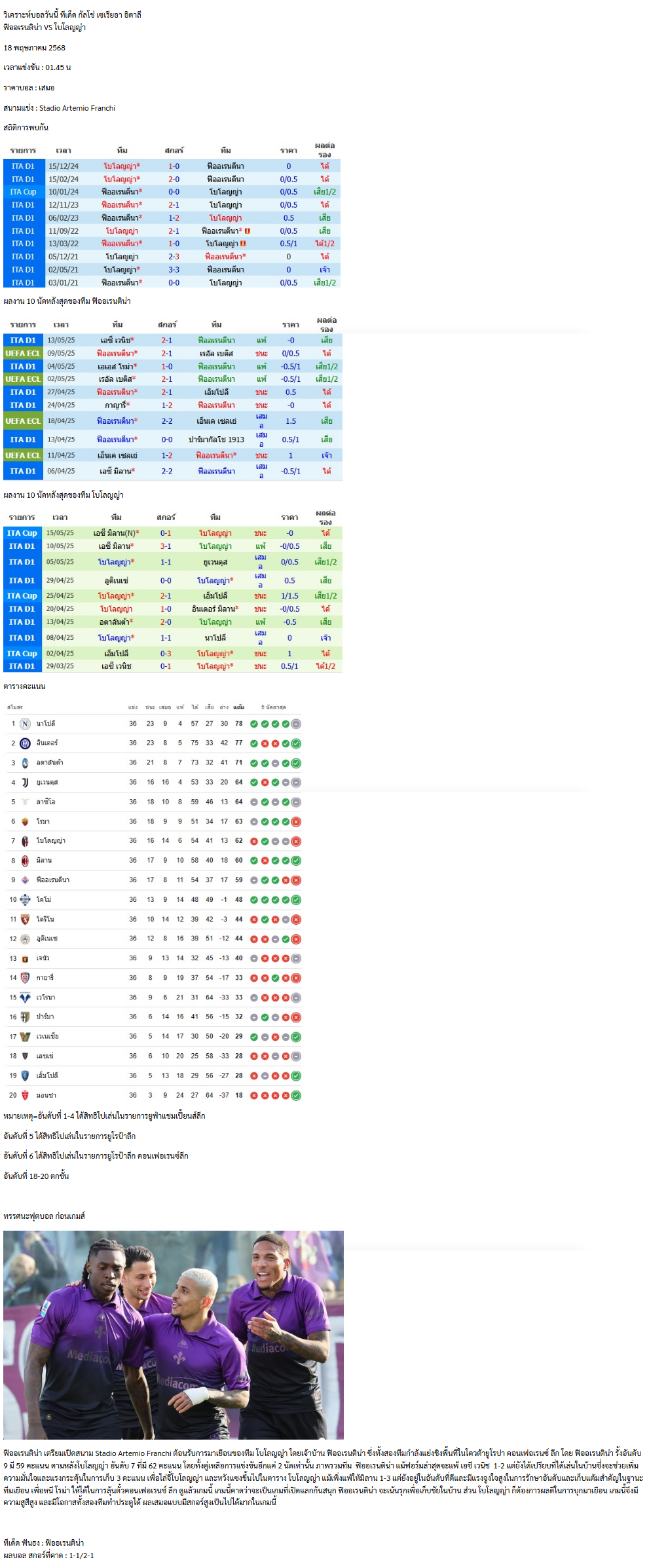Viewport: 649px width, 1568px height.
Task: Click the Venezia crest in standings table
Action: point(25,1037)
